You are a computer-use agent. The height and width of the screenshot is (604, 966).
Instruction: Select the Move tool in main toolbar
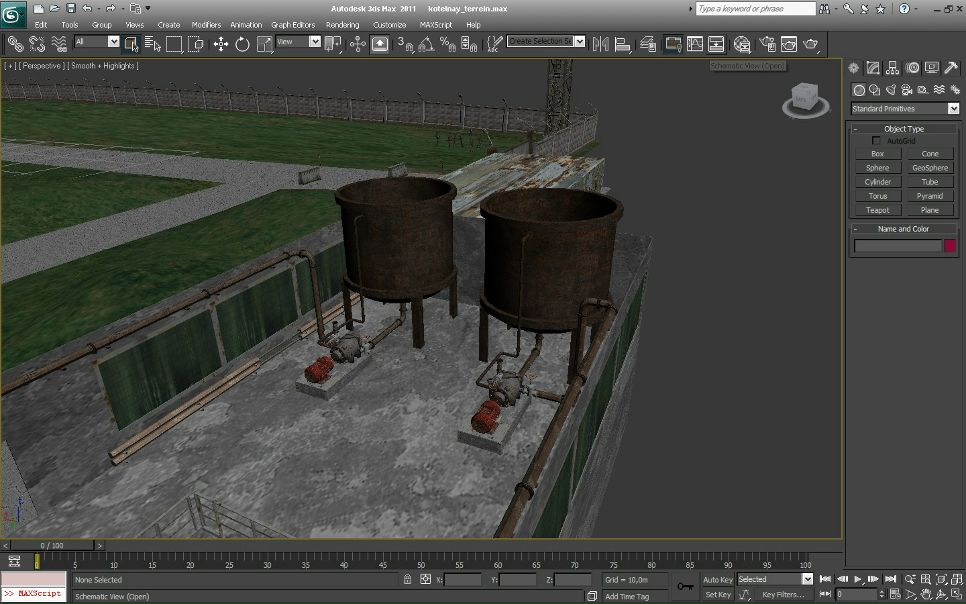(220, 44)
